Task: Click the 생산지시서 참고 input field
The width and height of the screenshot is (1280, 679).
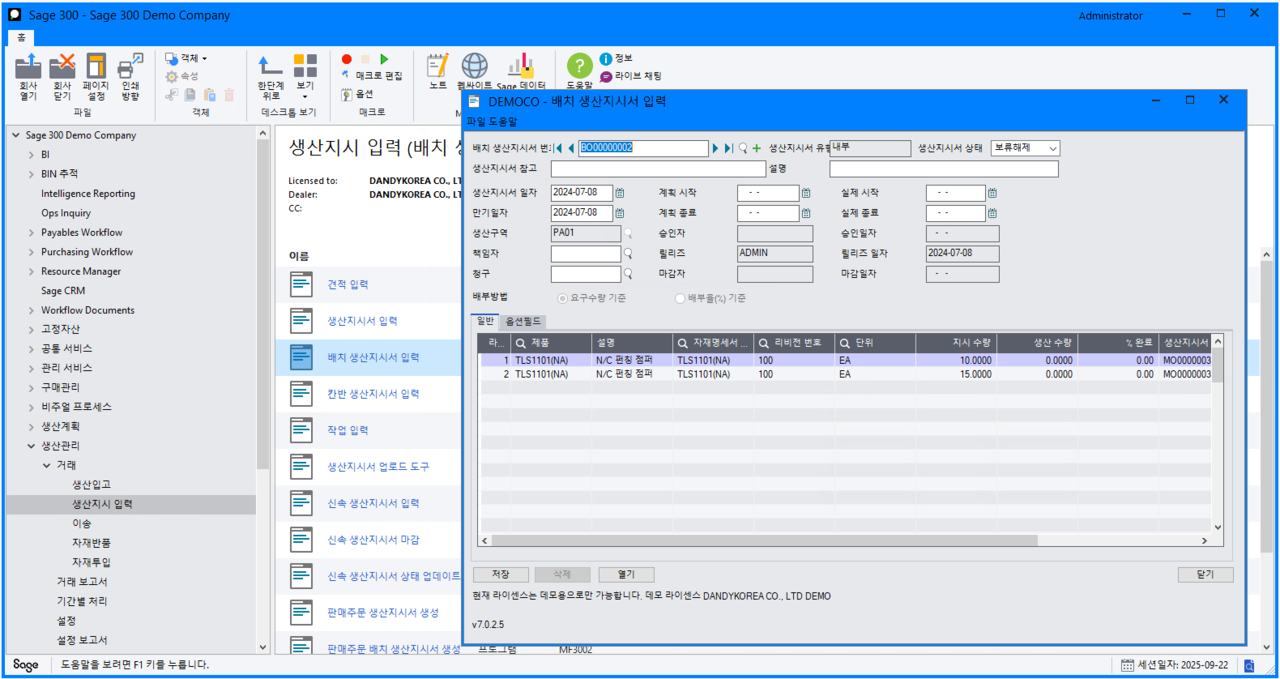Action: pyautogui.click(x=657, y=169)
